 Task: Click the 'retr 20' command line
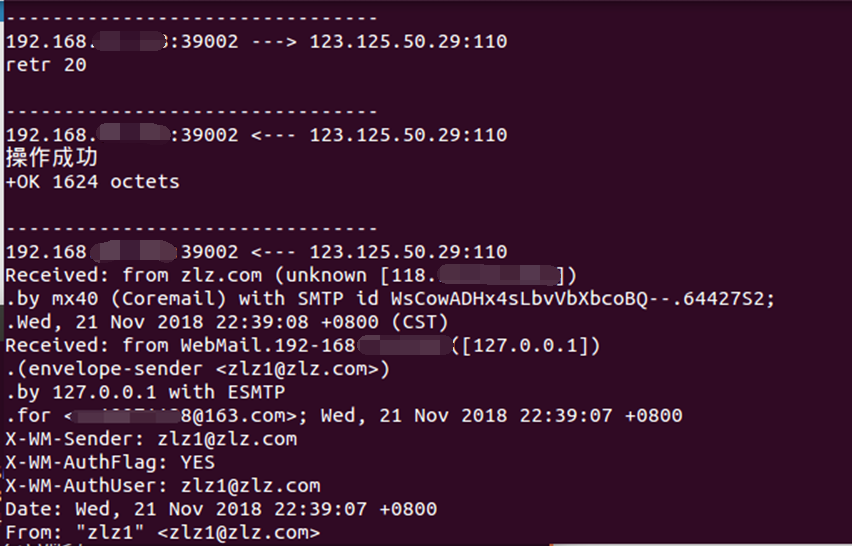click(46, 65)
